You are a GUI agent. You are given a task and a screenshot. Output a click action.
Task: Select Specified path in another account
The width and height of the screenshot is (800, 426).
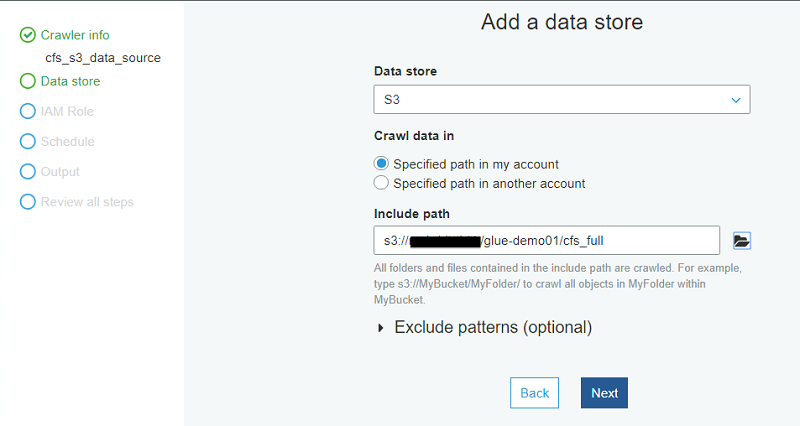381,183
